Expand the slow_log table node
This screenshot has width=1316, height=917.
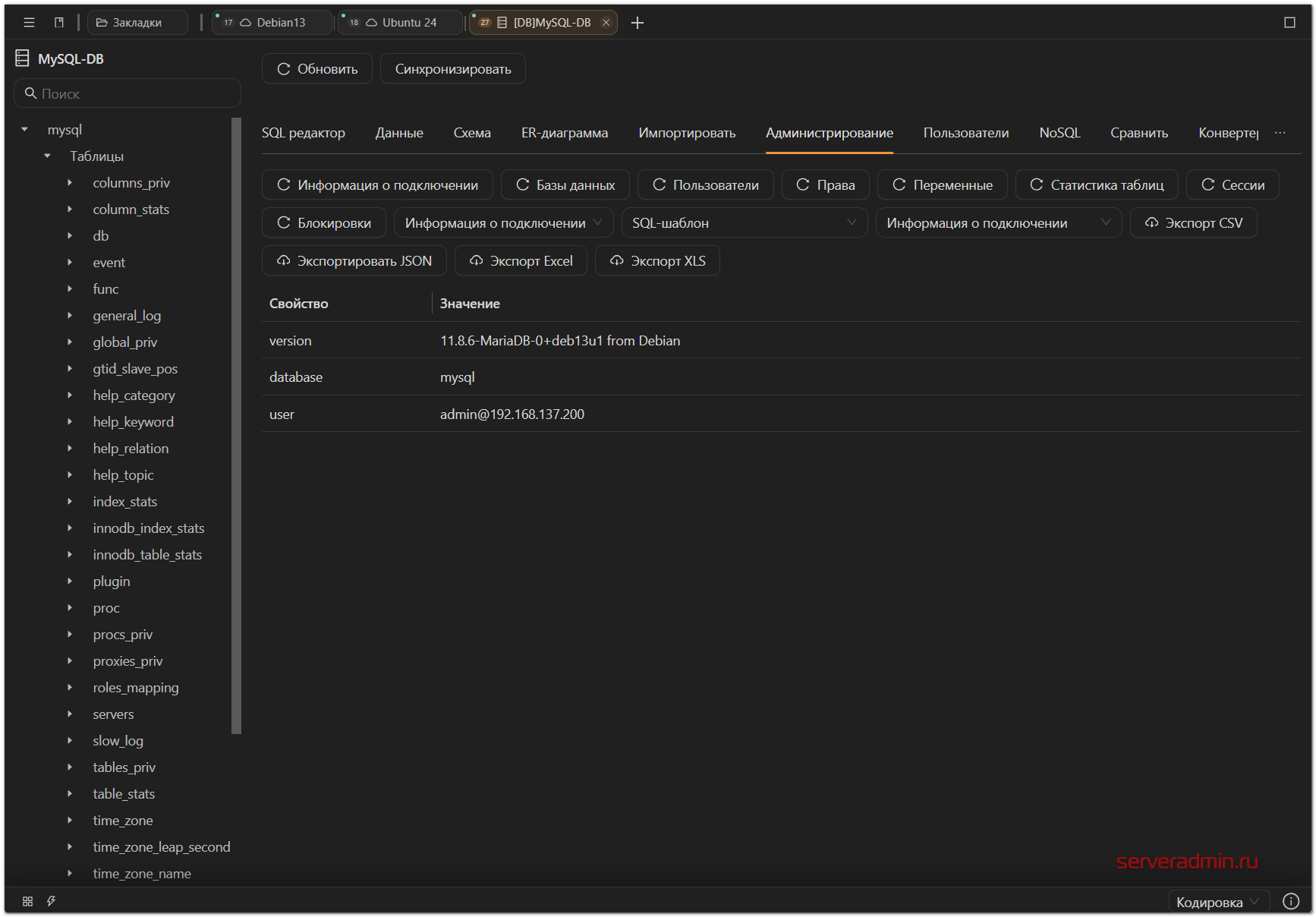70,741
